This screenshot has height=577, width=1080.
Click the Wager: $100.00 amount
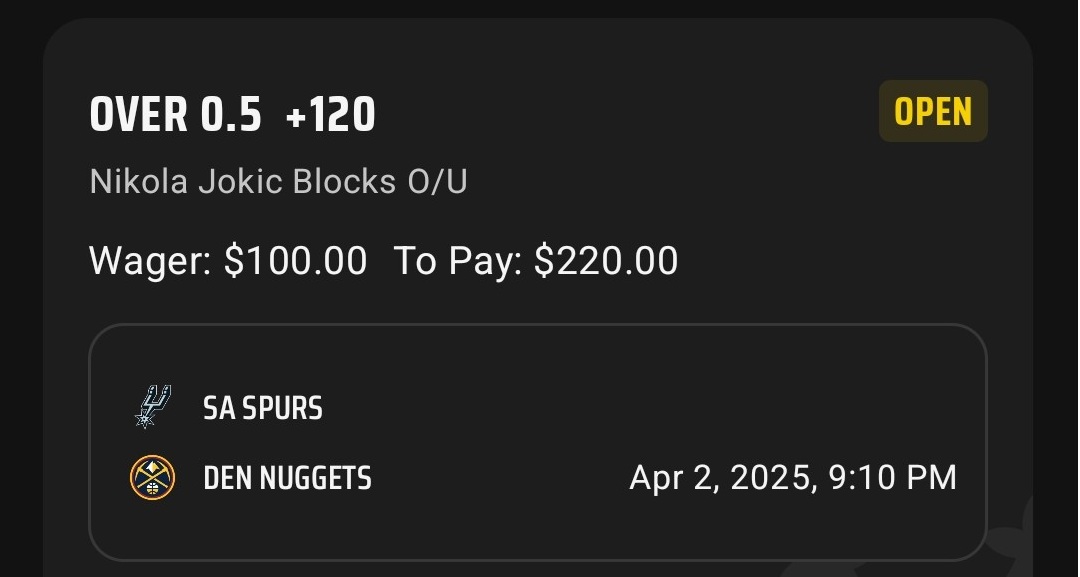(x=228, y=260)
